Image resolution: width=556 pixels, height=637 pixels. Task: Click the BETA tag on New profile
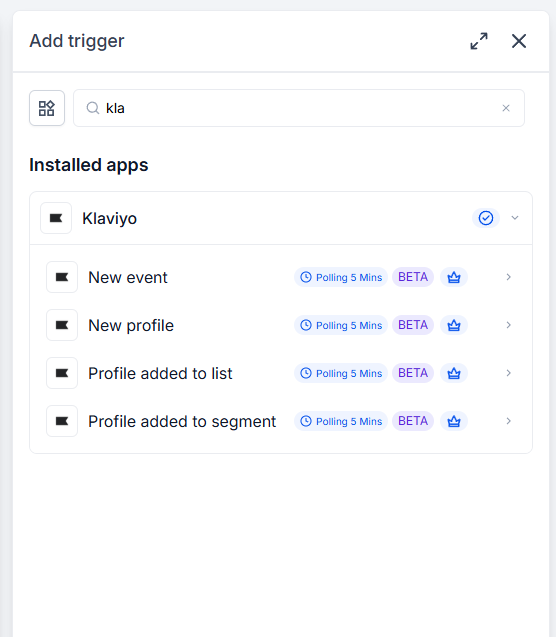coord(413,325)
